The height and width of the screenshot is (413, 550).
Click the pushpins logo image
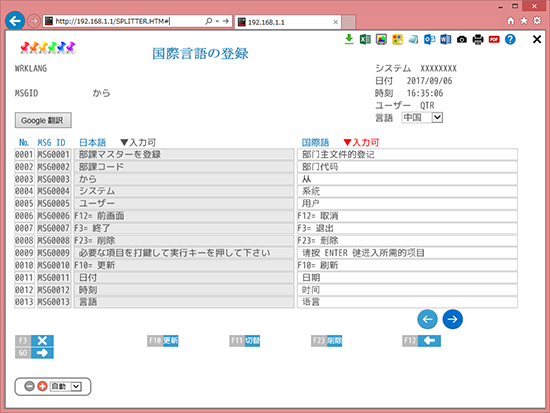(x=48, y=48)
